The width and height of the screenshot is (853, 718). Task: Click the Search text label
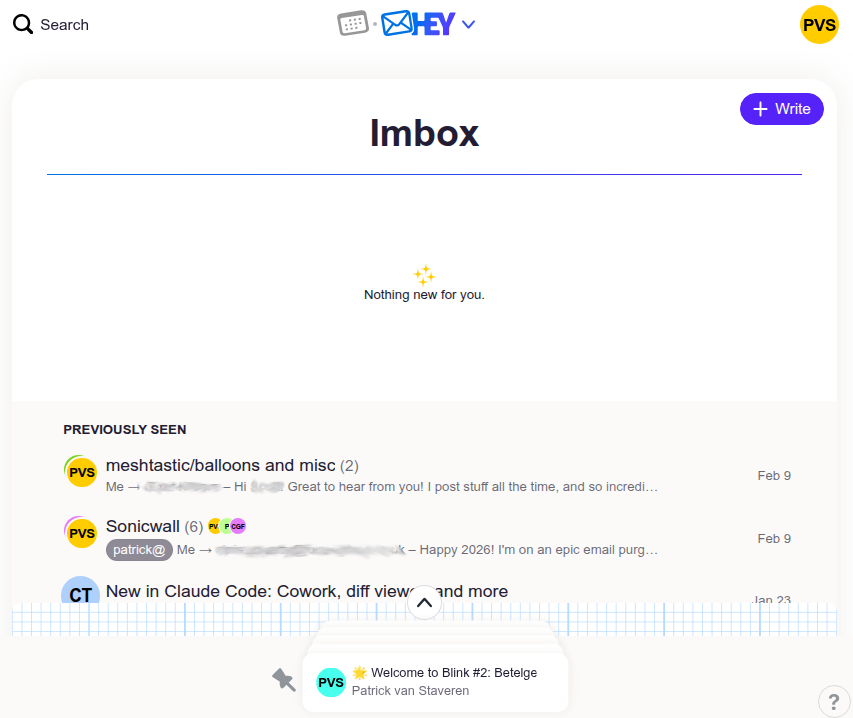click(64, 25)
